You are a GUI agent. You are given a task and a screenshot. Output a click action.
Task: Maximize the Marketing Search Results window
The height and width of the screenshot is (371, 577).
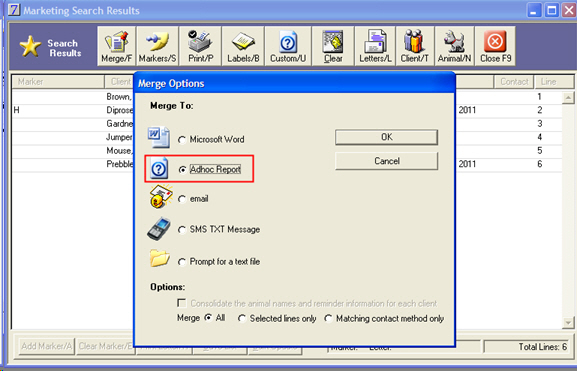coord(552,10)
